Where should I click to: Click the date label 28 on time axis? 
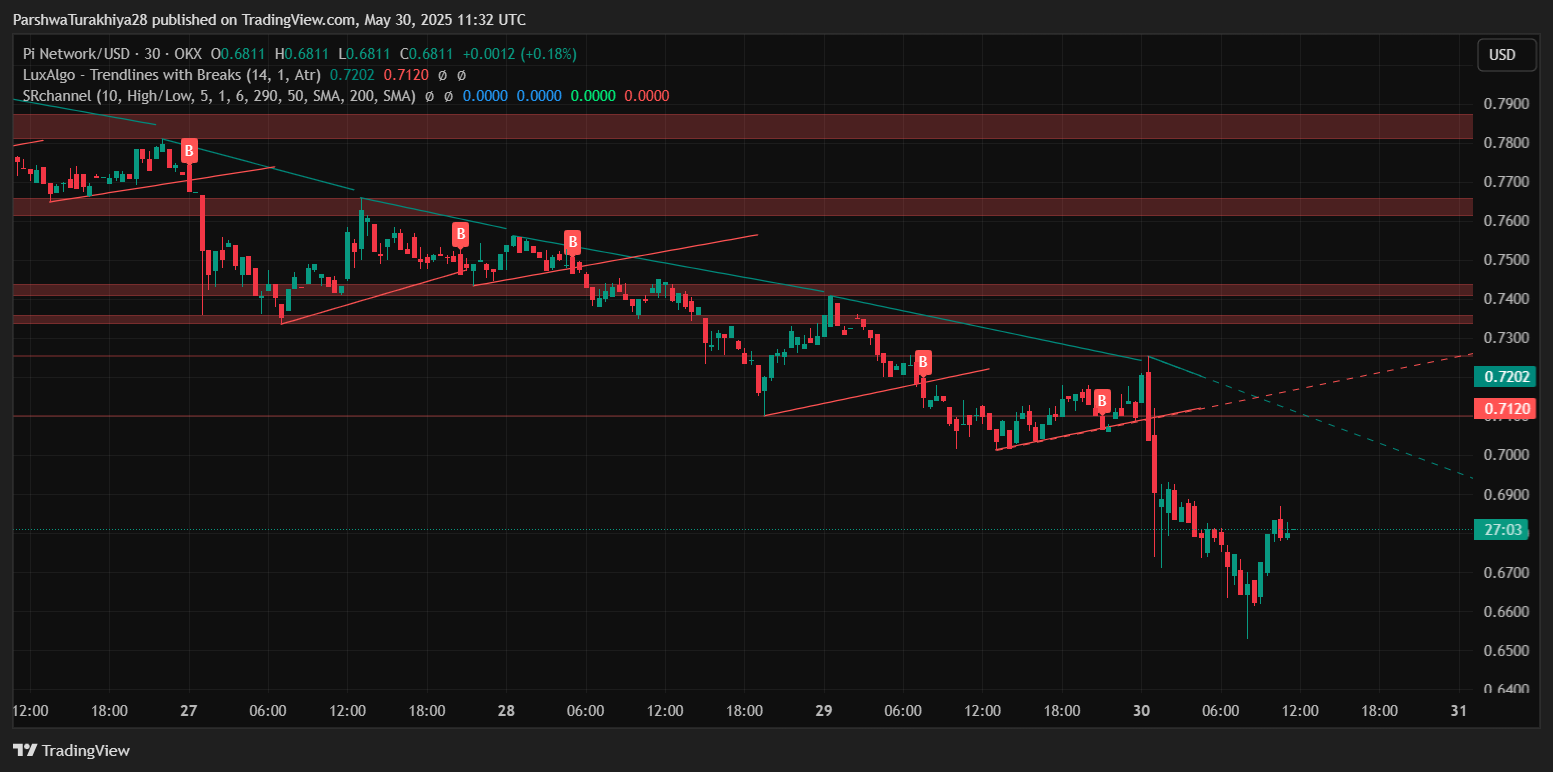[x=506, y=711]
